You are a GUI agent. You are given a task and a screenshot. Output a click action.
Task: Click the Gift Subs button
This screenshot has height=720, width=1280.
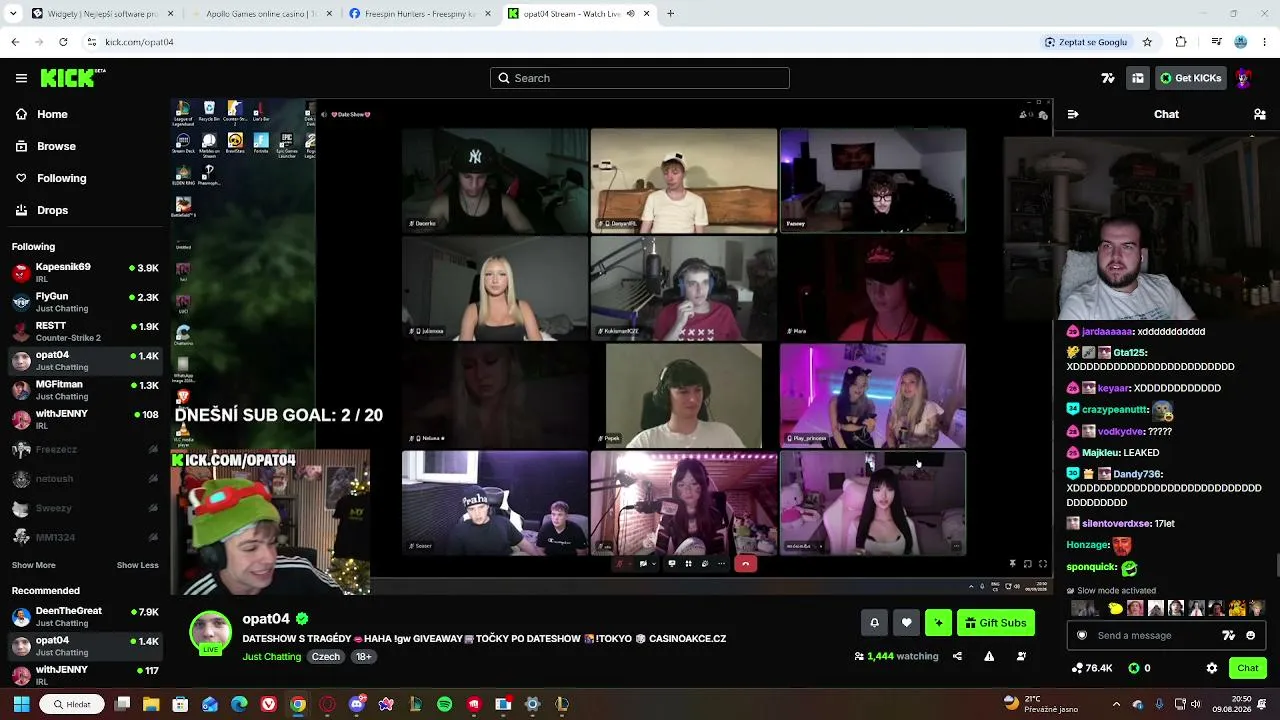coord(996,623)
